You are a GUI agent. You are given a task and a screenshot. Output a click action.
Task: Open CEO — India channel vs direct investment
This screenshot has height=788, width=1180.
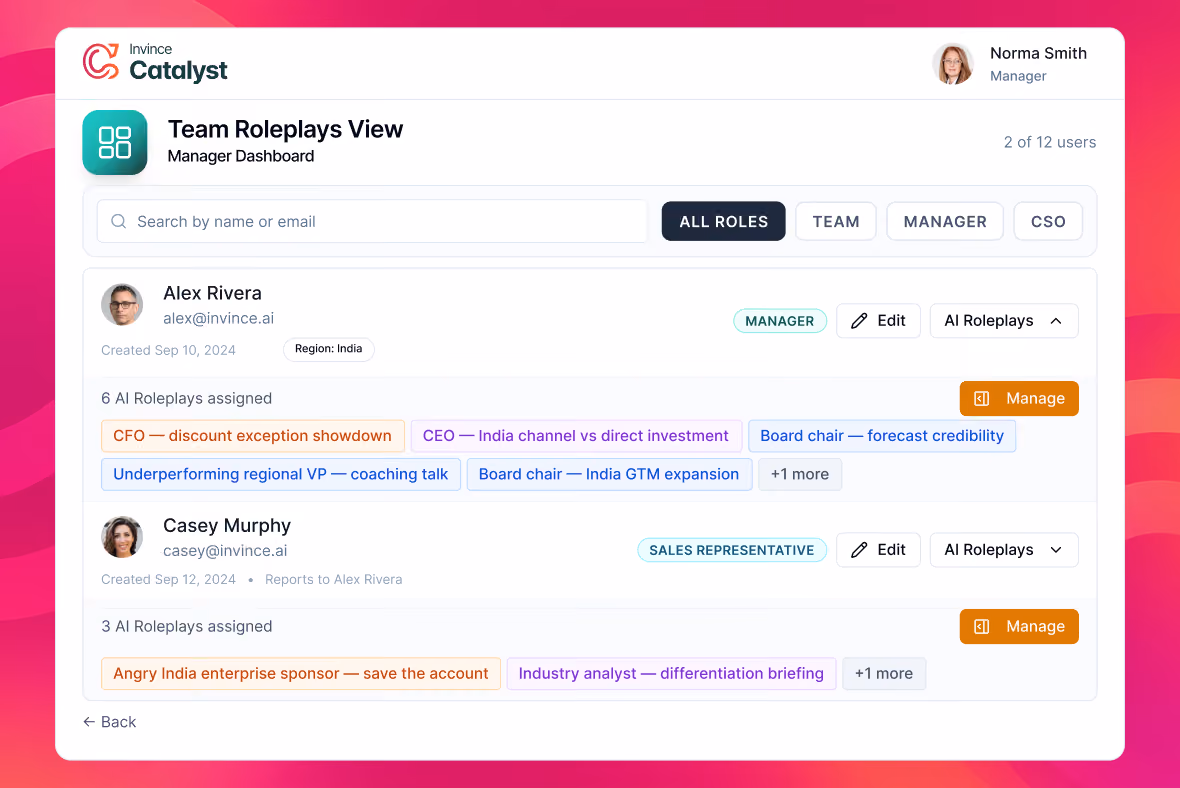[x=576, y=436]
